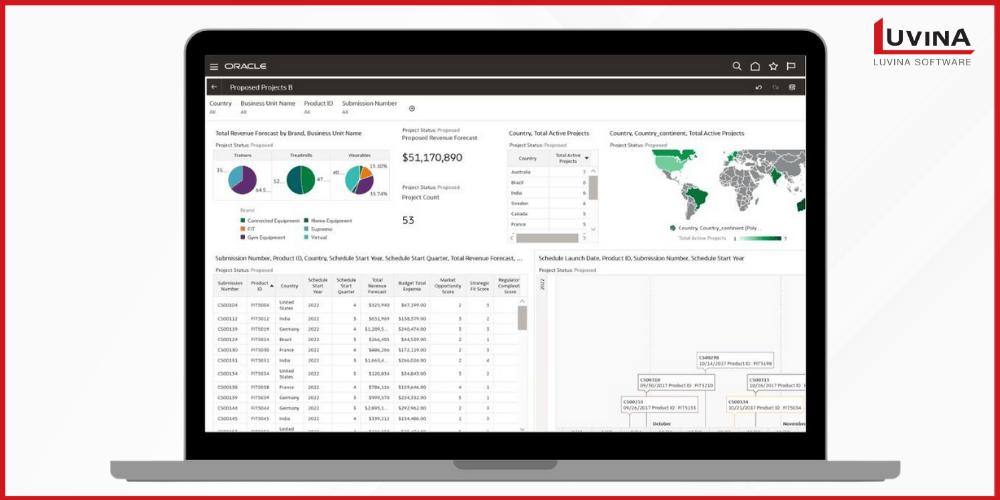Select the Sweden row in country table

point(549,203)
